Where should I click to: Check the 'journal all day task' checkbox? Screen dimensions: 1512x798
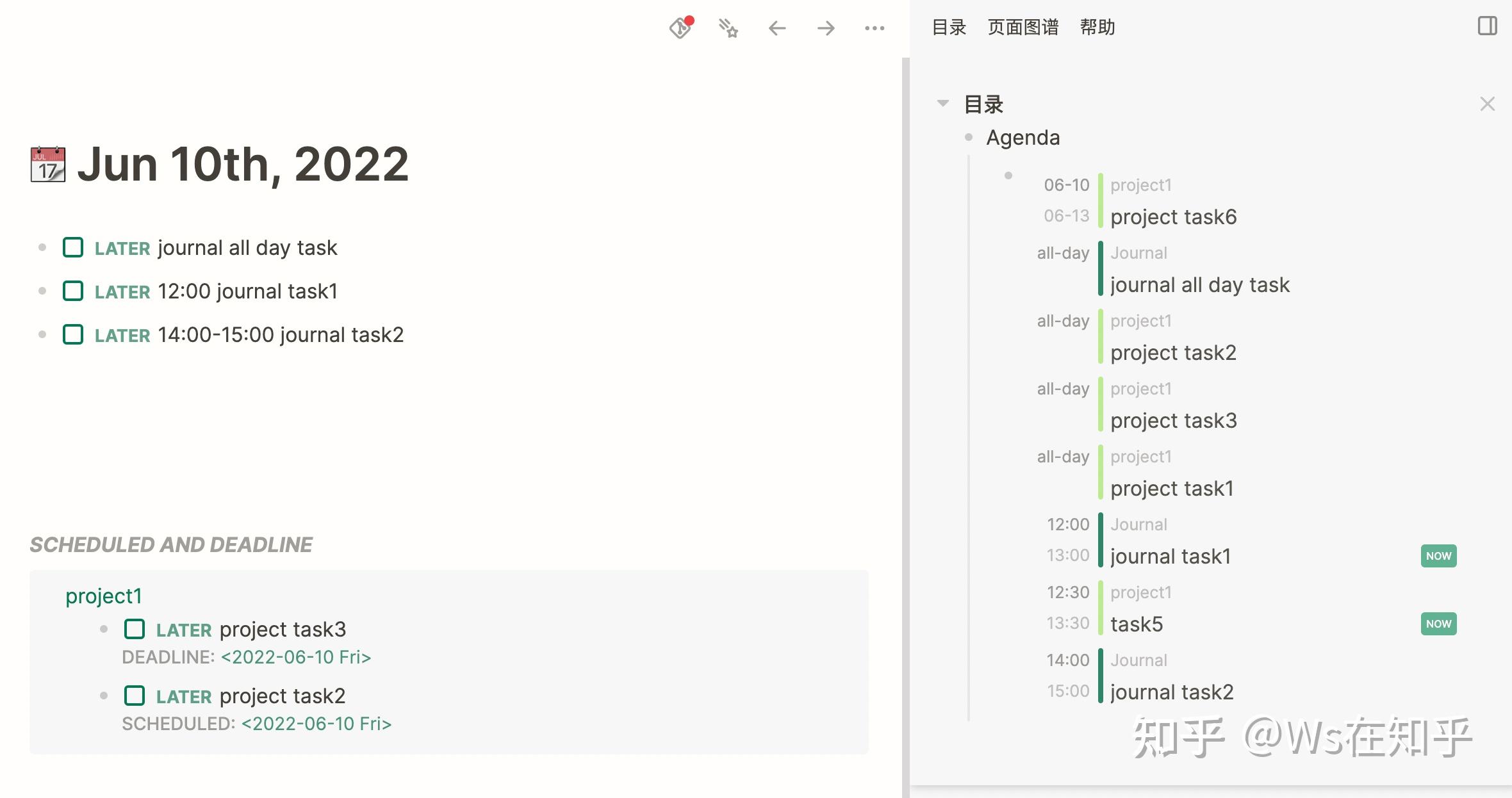coord(73,247)
